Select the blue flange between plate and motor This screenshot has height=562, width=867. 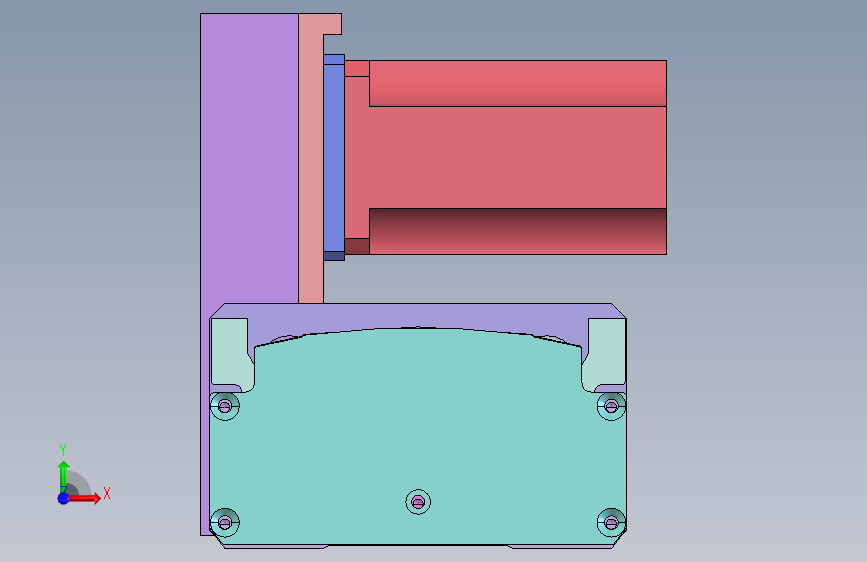pyautogui.click(x=334, y=157)
